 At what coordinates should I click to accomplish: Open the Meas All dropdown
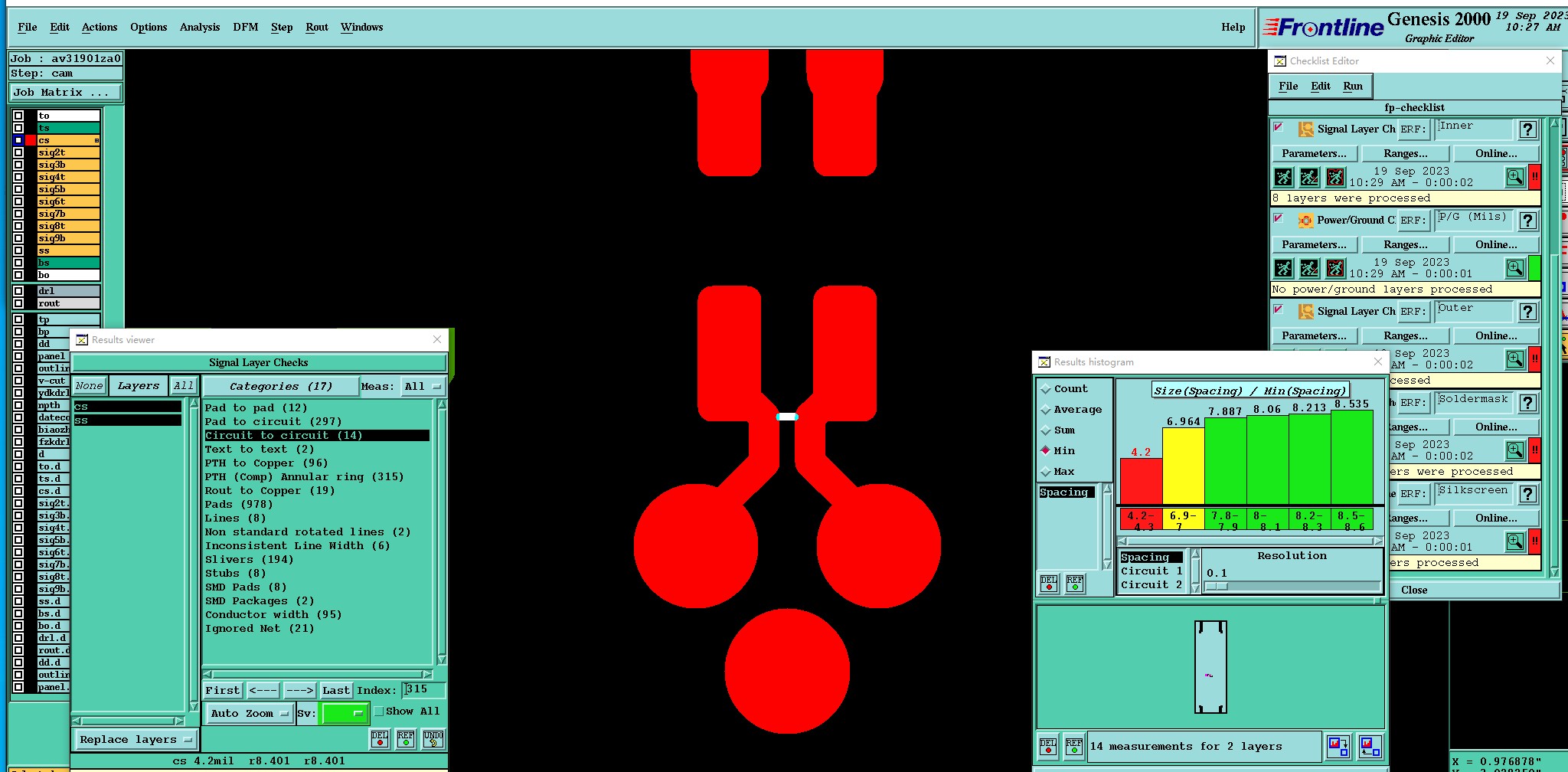[423, 387]
